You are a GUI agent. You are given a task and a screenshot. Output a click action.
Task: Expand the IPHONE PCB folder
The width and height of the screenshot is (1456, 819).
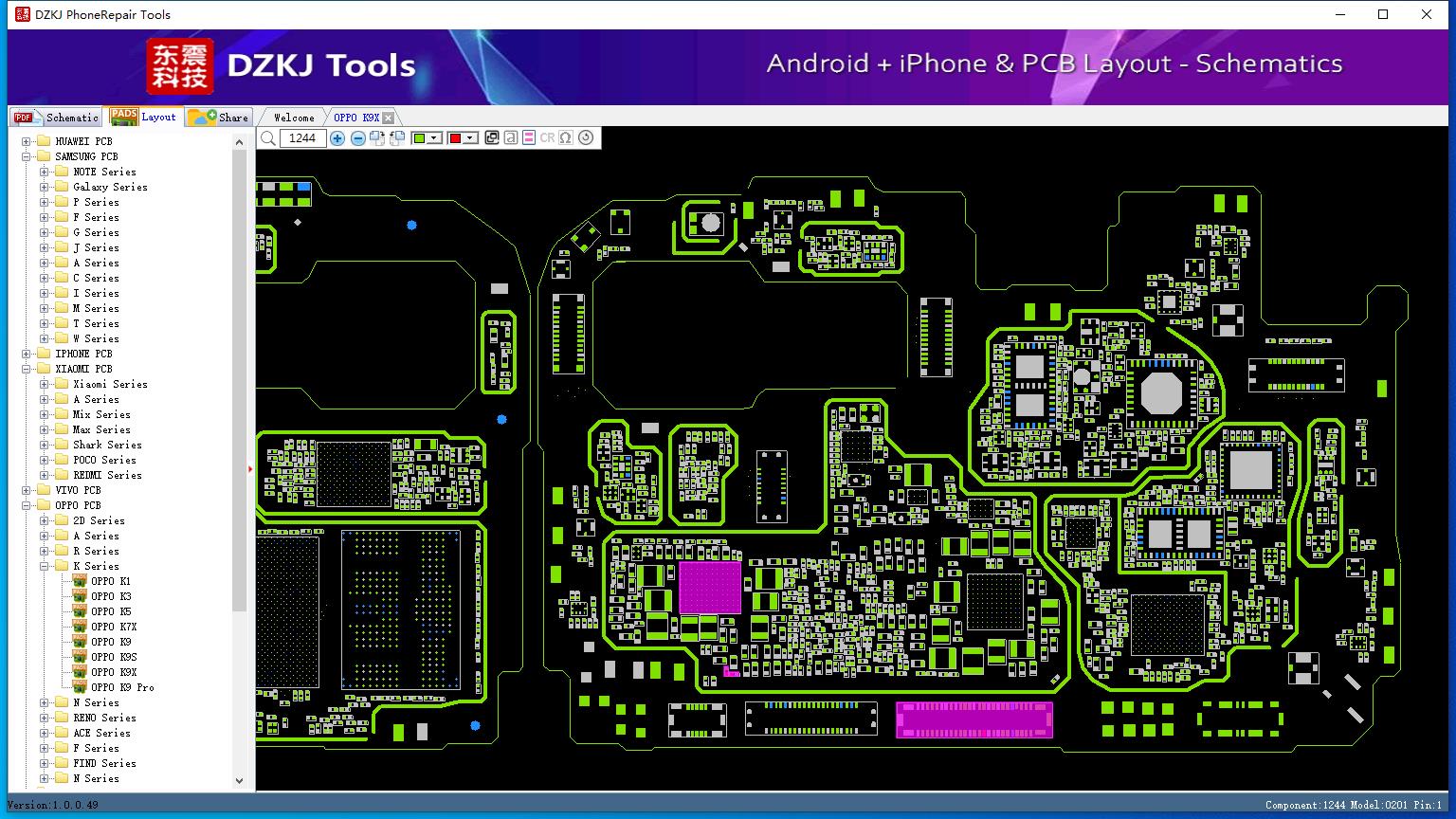[27, 354]
